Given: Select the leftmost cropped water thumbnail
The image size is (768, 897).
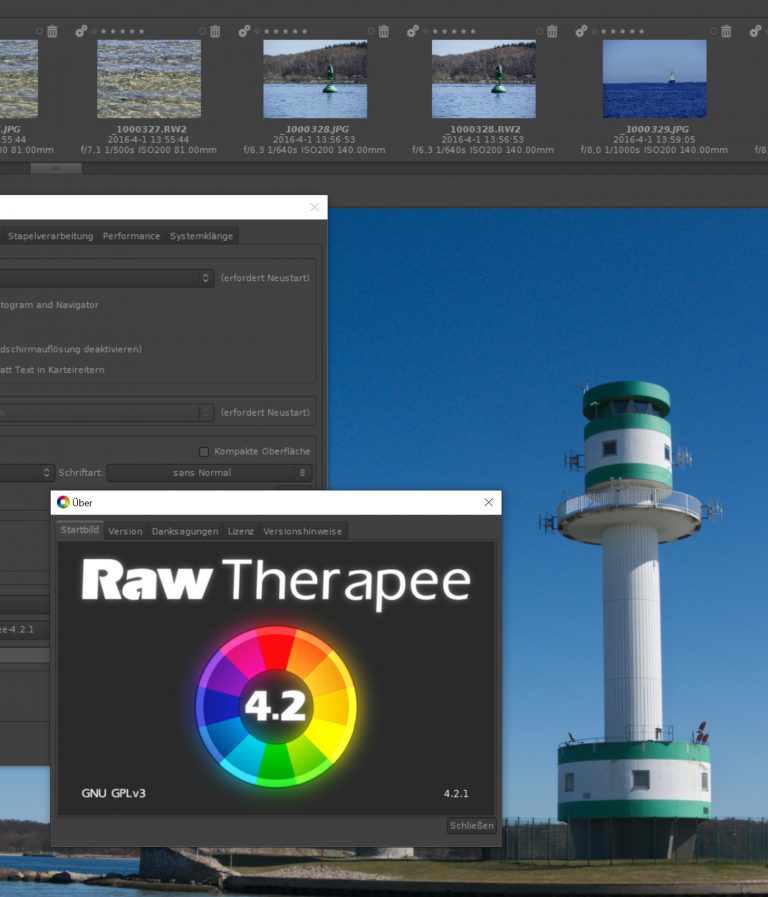Looking at the screenshot, I should [x=19, y=79].
